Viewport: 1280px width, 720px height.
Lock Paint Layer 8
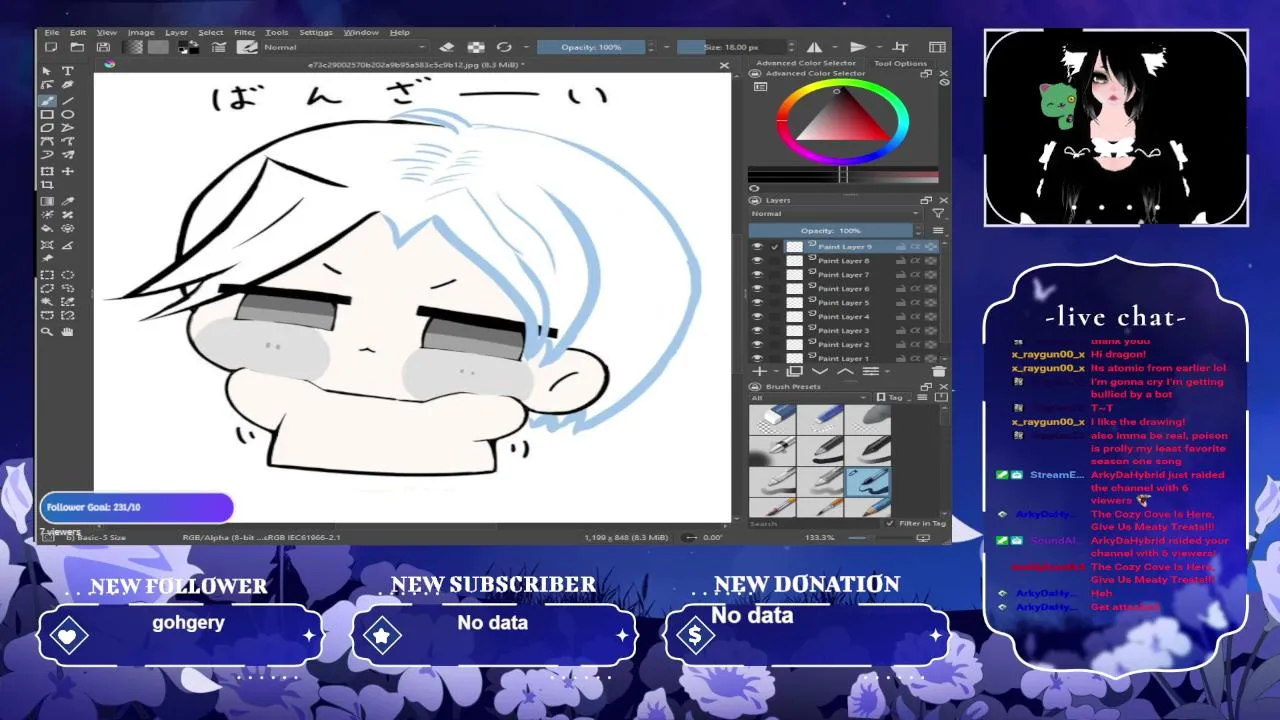coord(901,261)
